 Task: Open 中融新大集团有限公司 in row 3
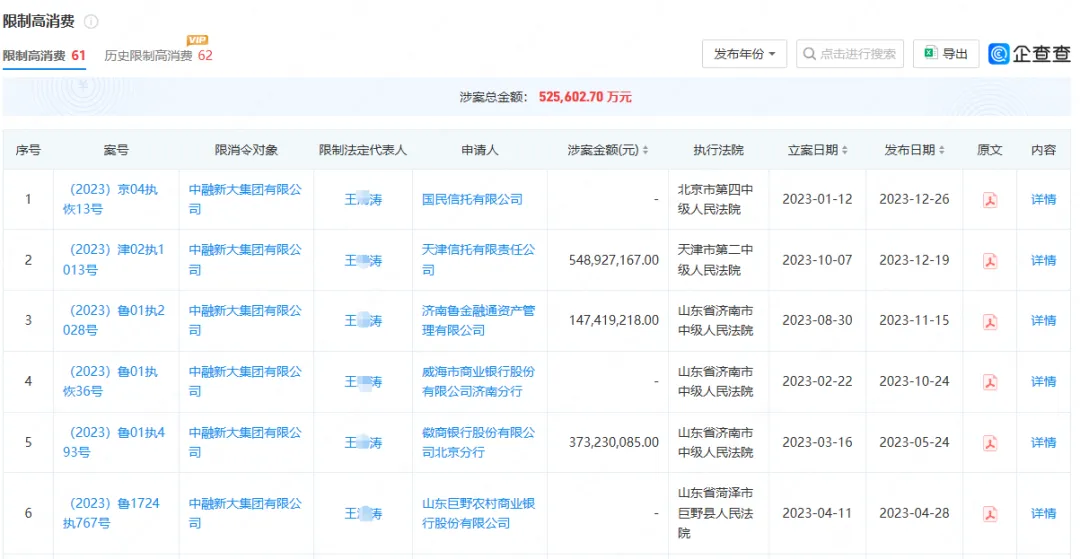coord(245,321)
